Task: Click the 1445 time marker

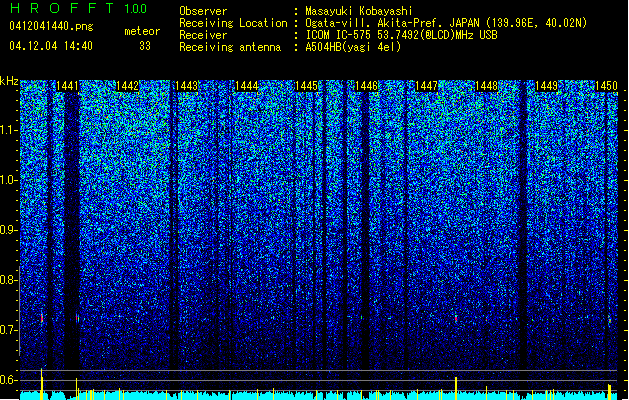Action: click(306, 86)
